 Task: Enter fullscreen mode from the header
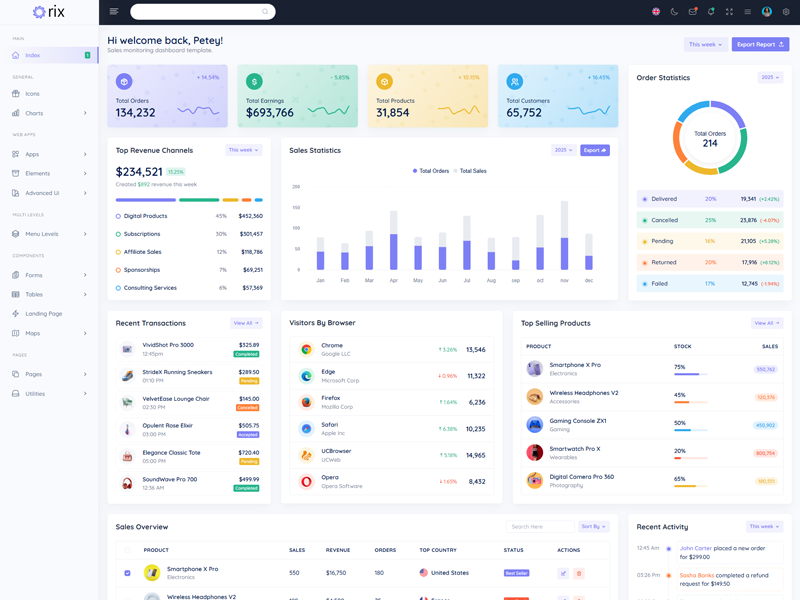coord(729,12)
